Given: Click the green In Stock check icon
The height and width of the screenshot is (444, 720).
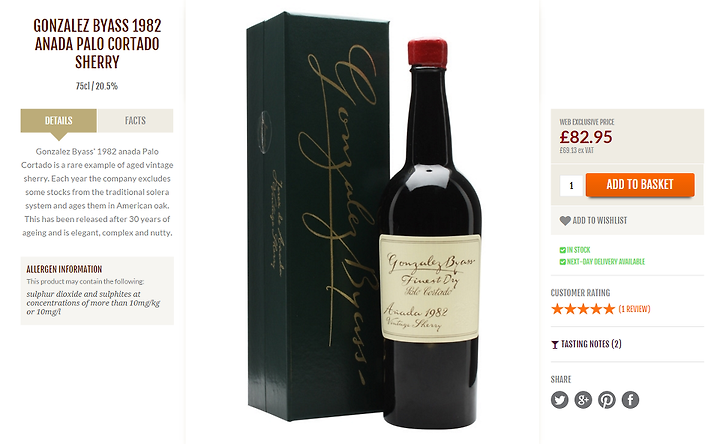Looking at the screenshot, I should point(562,250).
